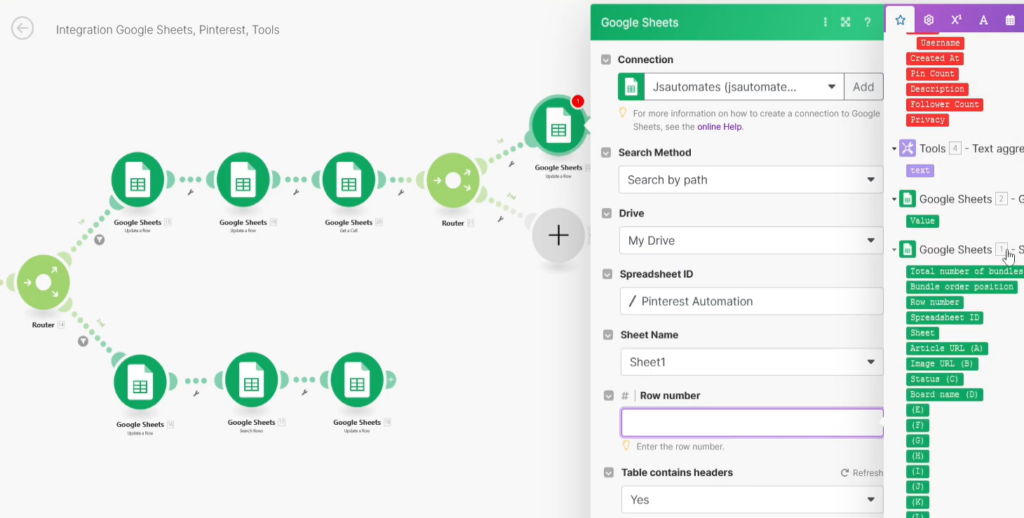This screenshot has width=1024, height=518.
Task: Toggle the Table contains headers checkbox
Action: click(x=609, y=472)
